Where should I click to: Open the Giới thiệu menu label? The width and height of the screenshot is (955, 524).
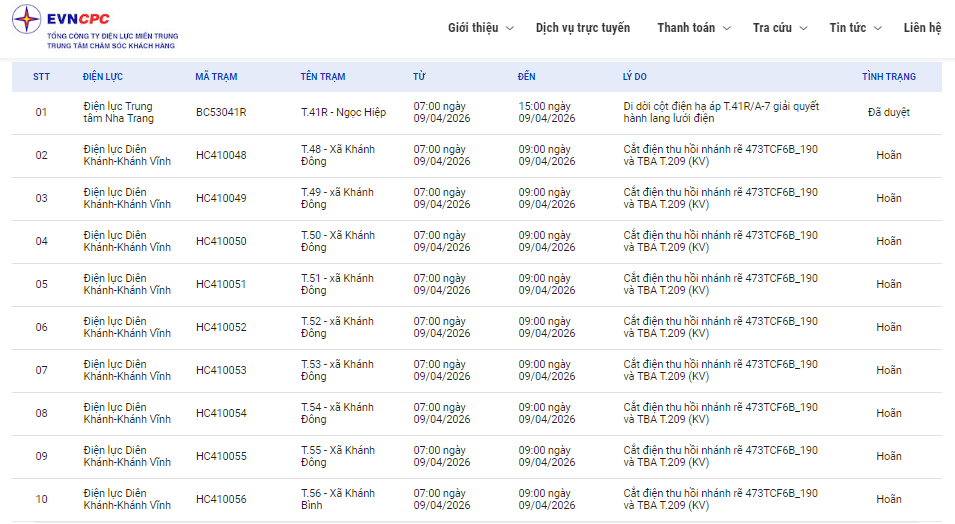[x=472, y=28]
